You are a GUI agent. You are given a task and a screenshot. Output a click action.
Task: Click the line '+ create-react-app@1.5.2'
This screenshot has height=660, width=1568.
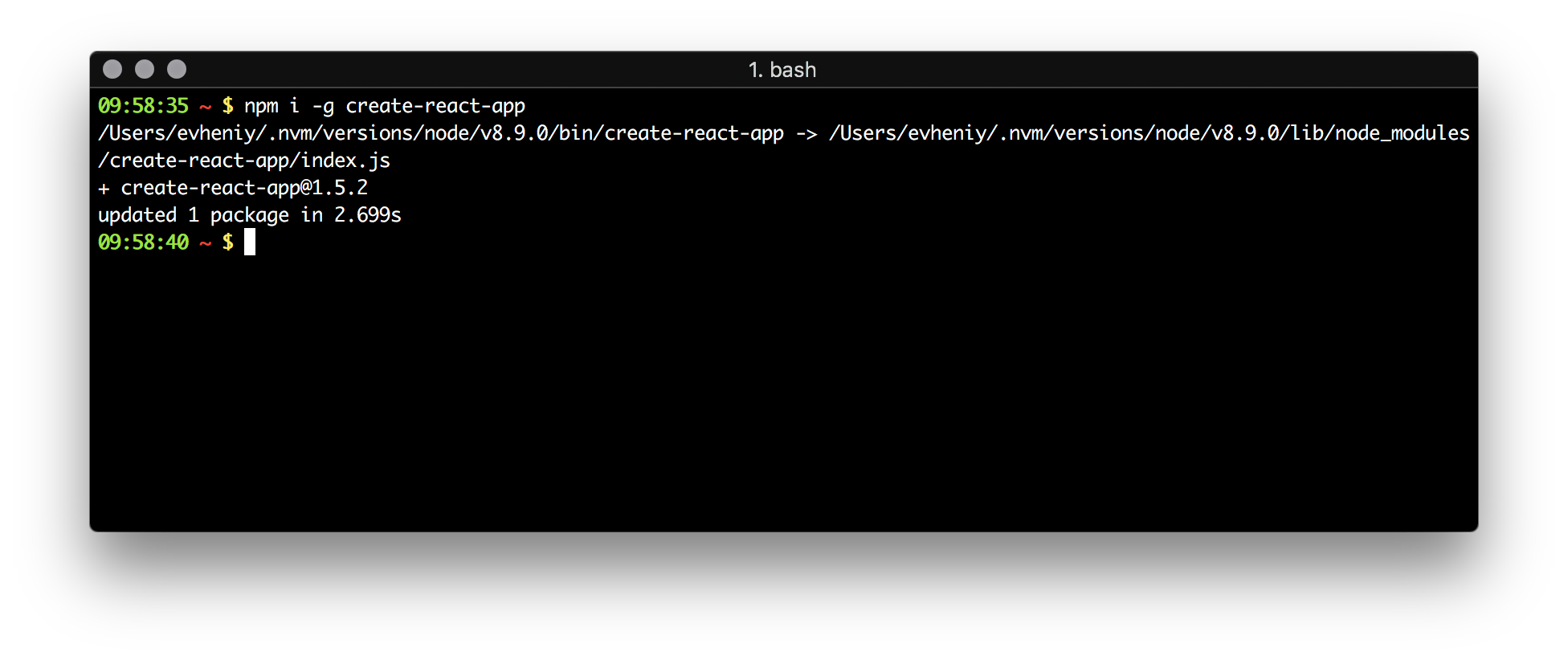[x=235, y=187]
